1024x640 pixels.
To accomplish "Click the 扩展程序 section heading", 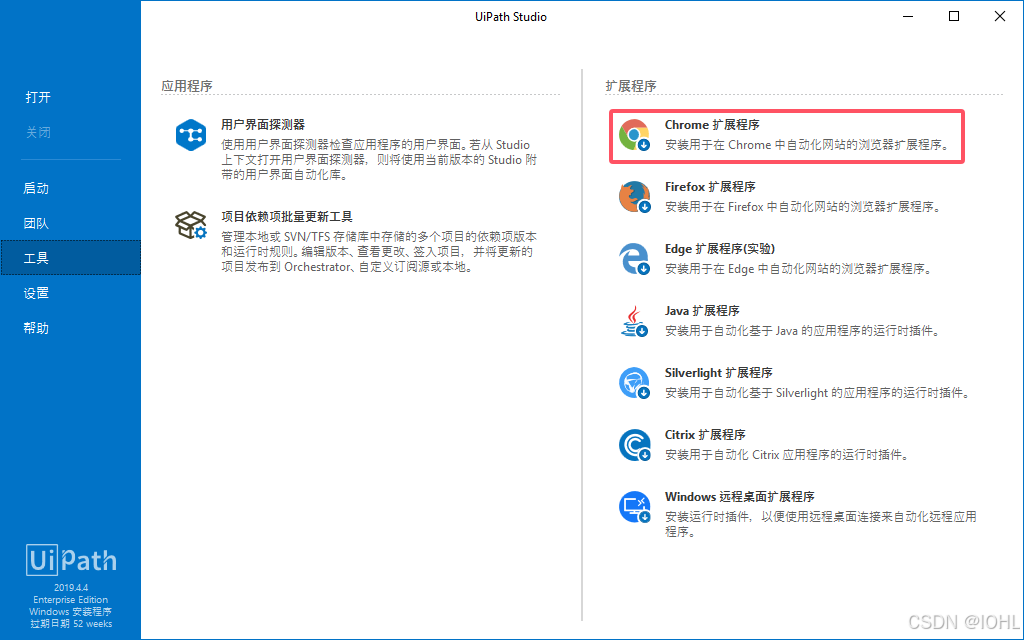I will (x=631, y=86).
